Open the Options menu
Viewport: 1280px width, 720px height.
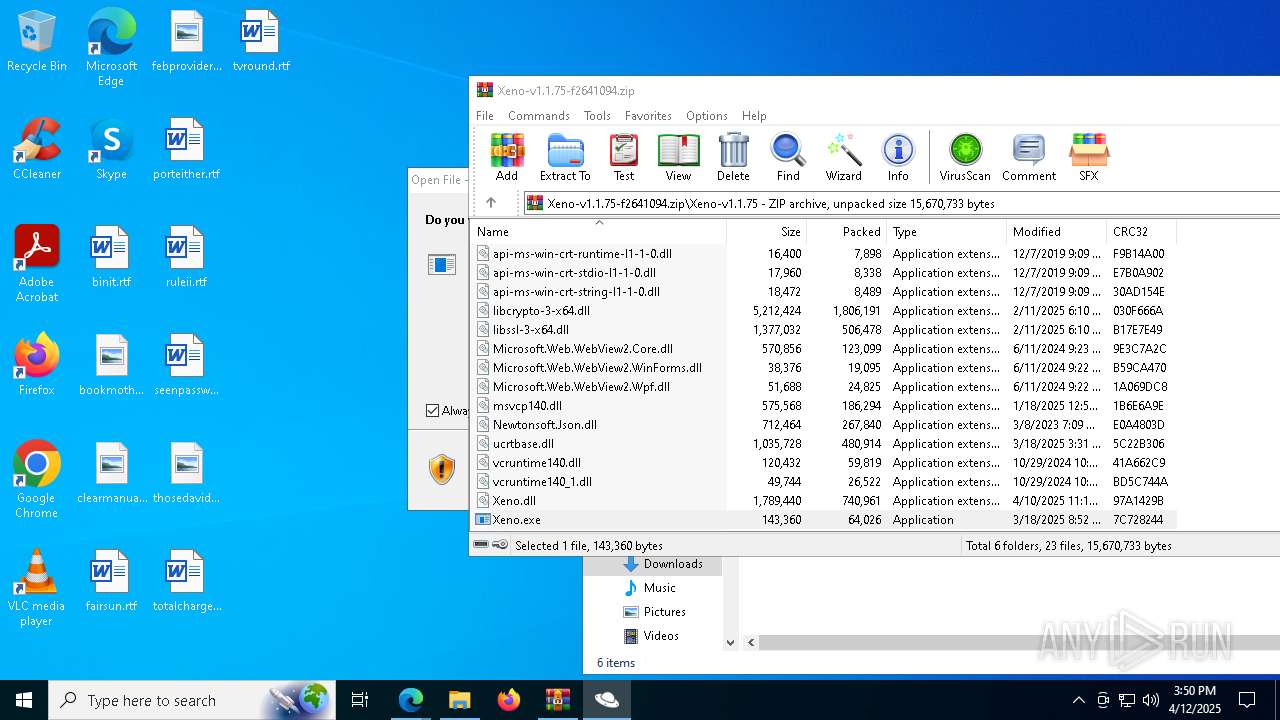point(707,116)
